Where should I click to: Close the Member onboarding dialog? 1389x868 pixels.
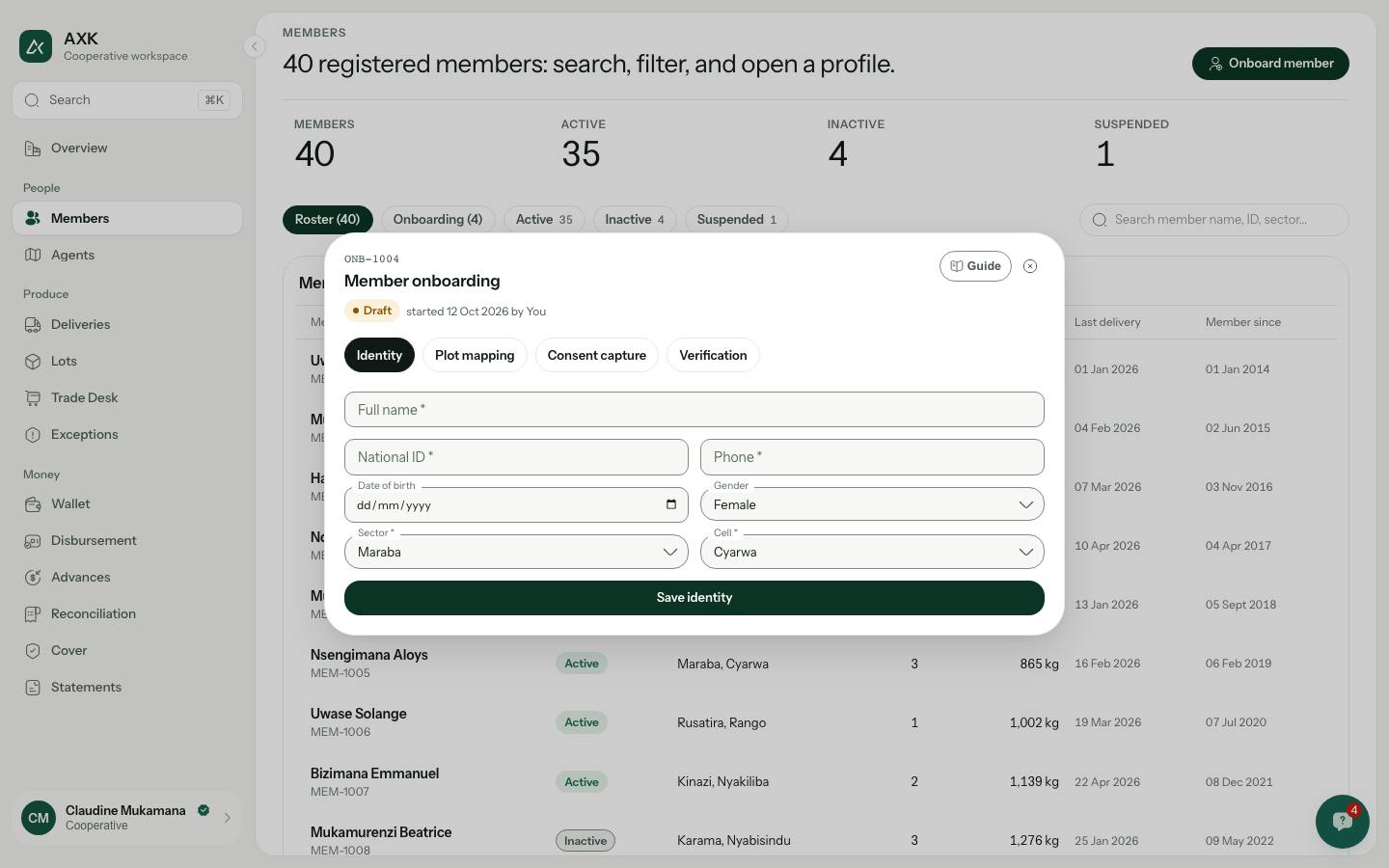(x=1030, y=266)
